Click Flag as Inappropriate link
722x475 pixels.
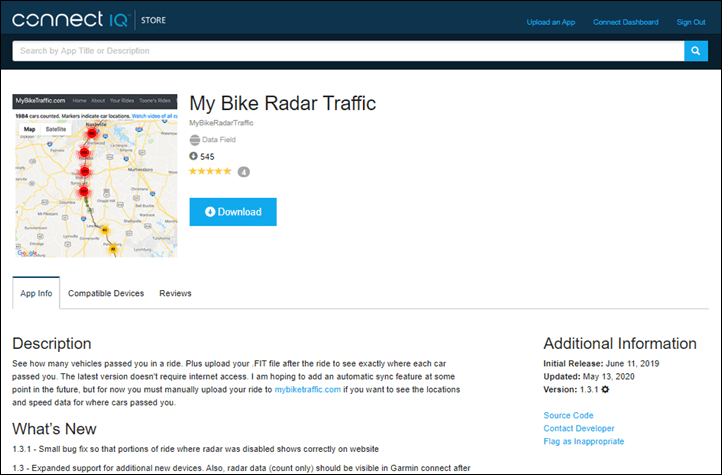click(x=584, y=441)
